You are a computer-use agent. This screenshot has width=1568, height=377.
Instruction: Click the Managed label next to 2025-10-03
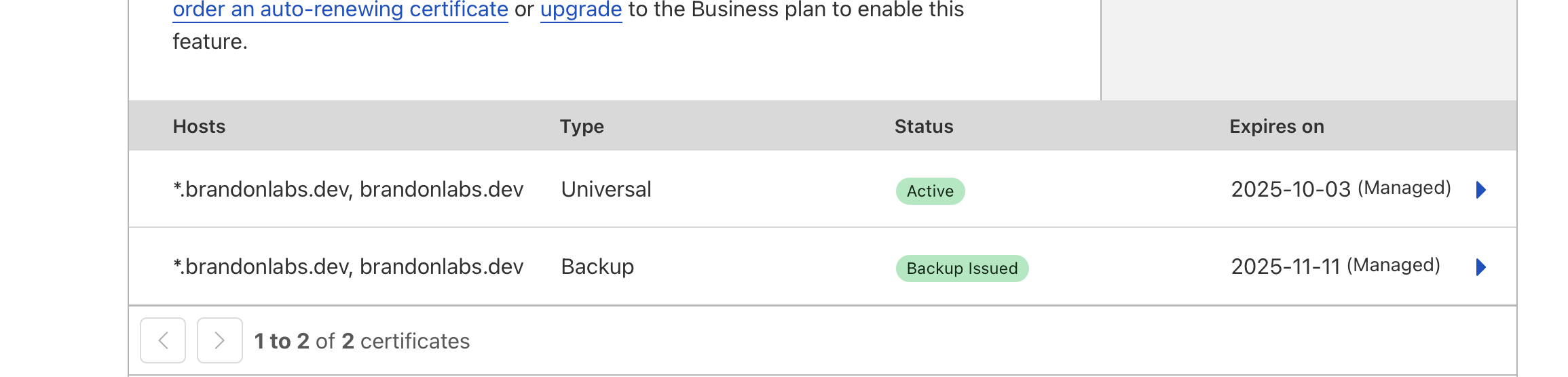[x=1404, y=188]
